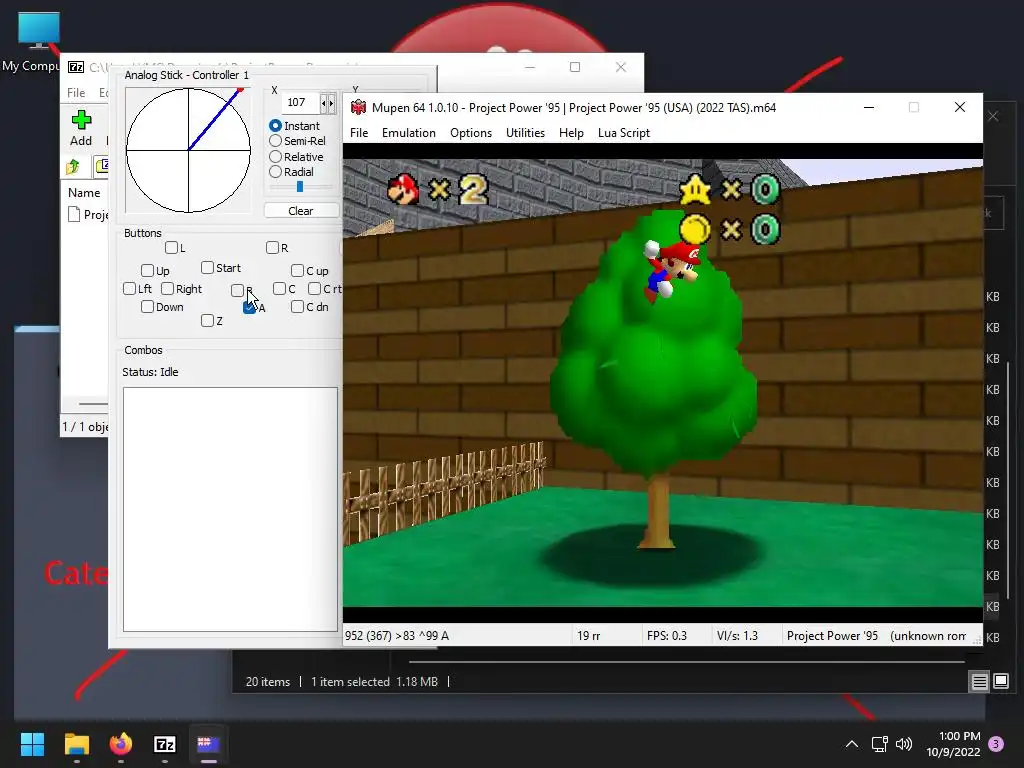This screenshot has height=768, width=1024.
Task: Open the 7-Zip File menu
Action: (76, 93)
